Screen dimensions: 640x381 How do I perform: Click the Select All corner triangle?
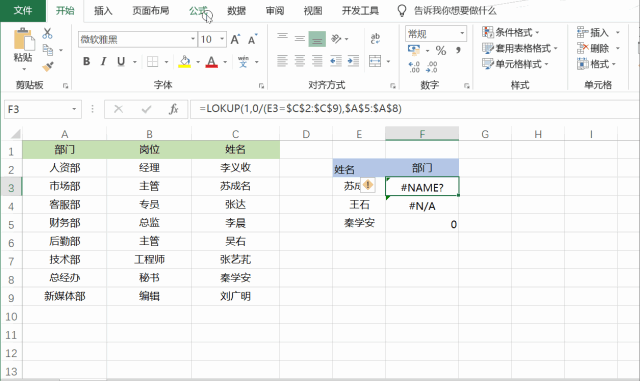click(15, 134)
